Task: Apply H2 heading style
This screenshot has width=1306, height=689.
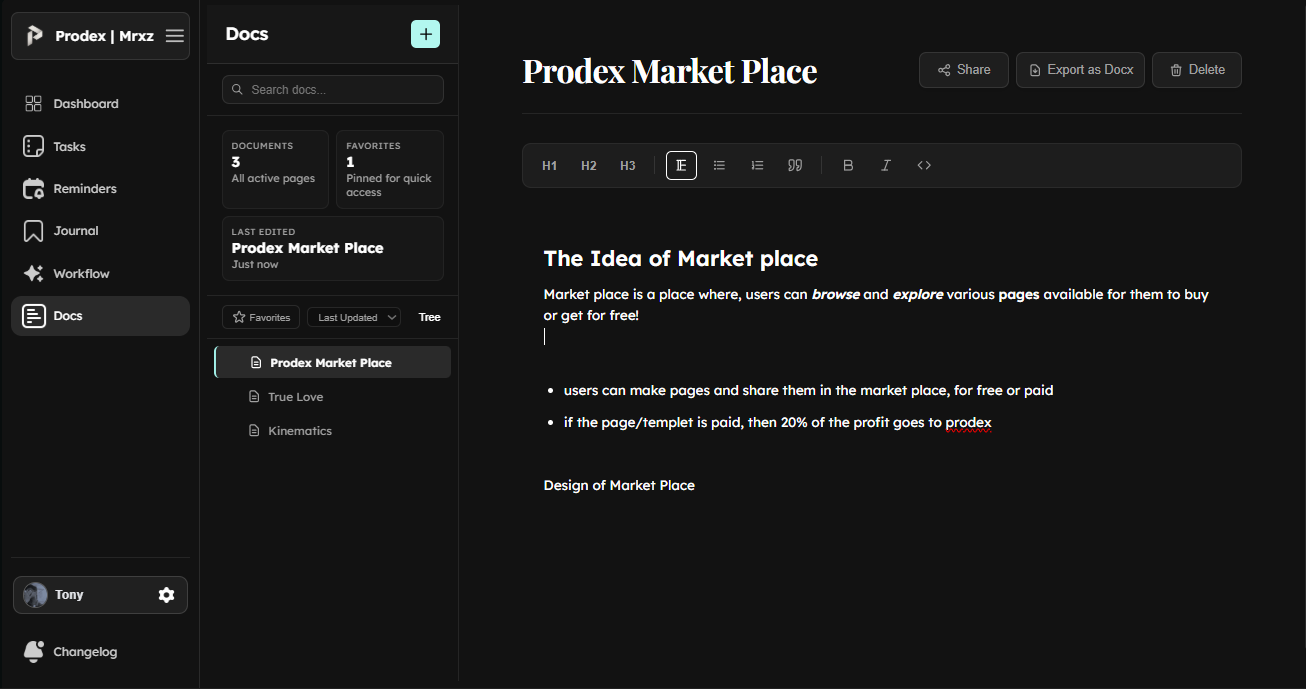Action: point(588,165)
